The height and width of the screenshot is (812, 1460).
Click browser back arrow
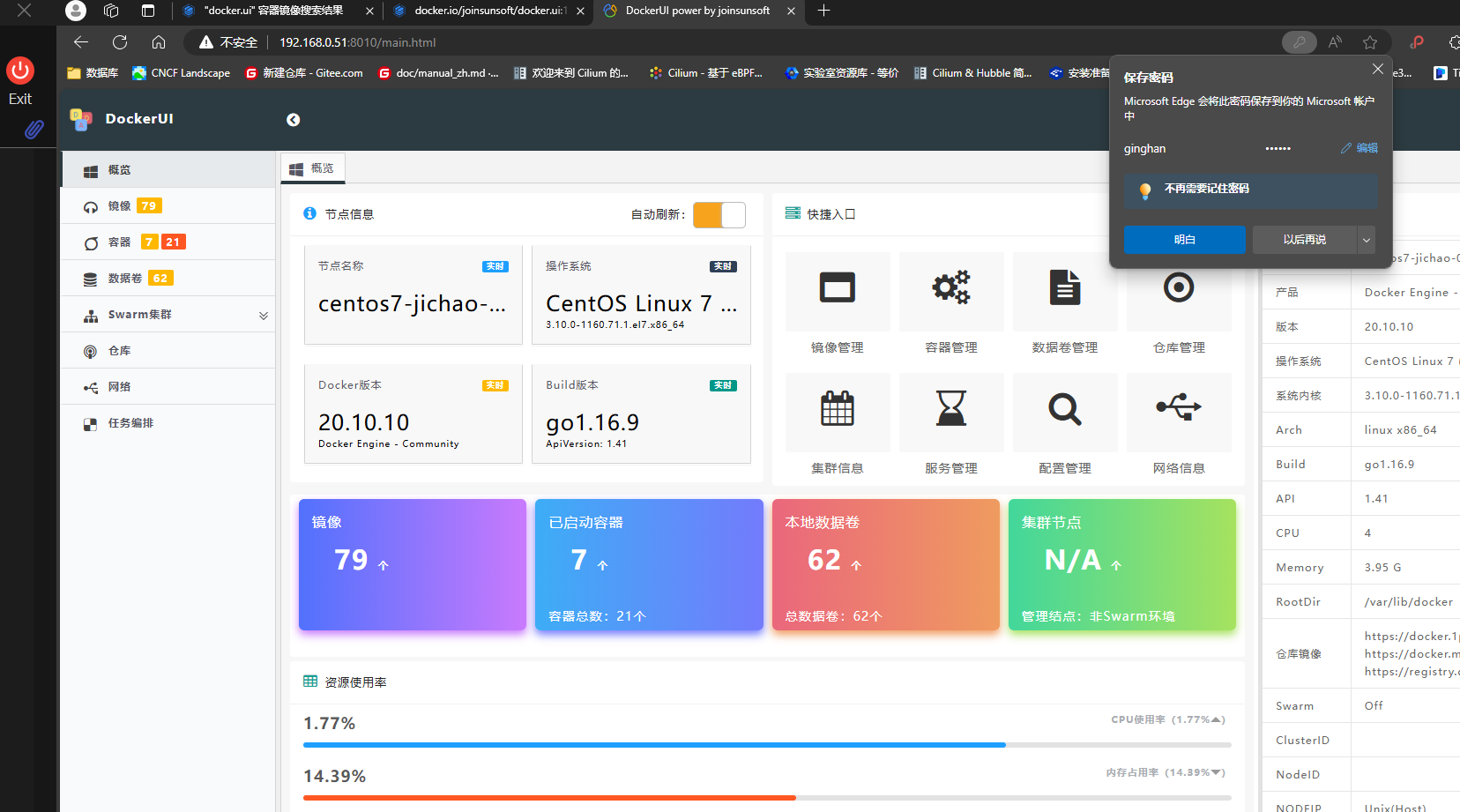pyautogui.click(x=81, y=42)
